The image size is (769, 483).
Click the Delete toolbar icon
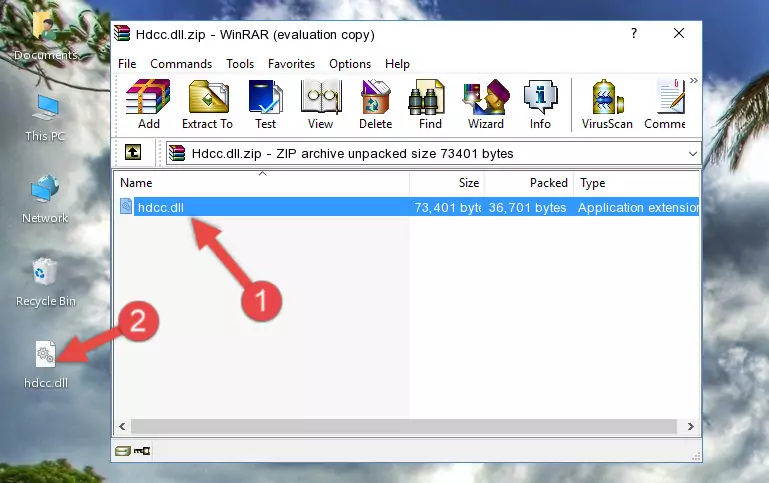376,104
